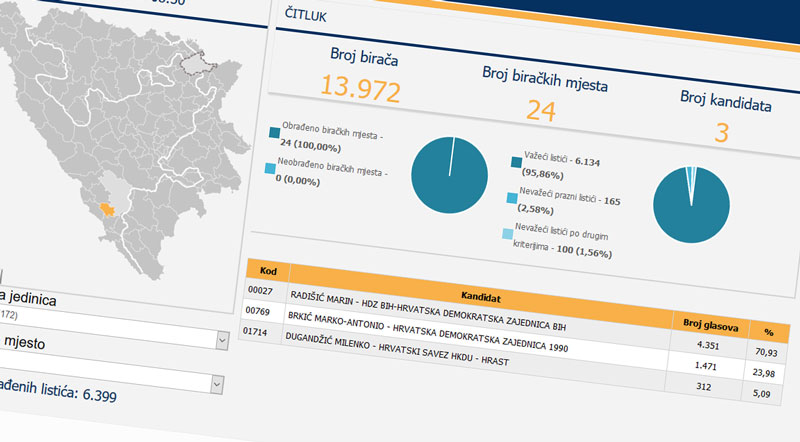Click the ČITLUK heading
Screen dimensions: 800x442
304,17
